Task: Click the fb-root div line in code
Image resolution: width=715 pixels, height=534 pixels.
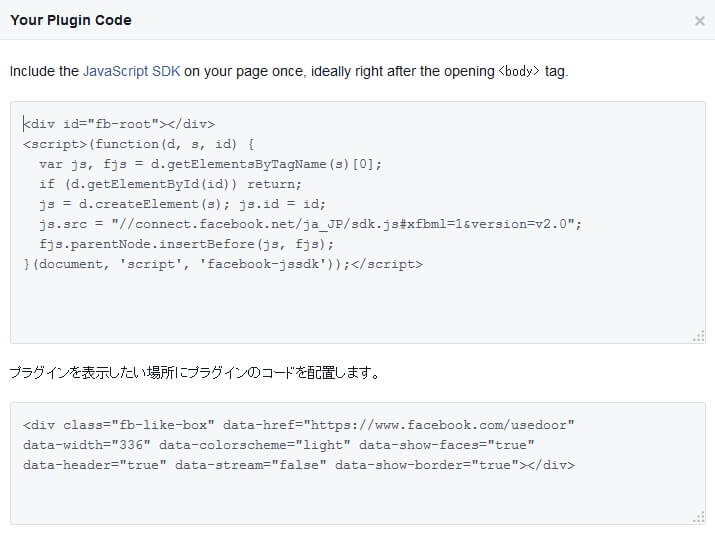Action: pos(119,124)
